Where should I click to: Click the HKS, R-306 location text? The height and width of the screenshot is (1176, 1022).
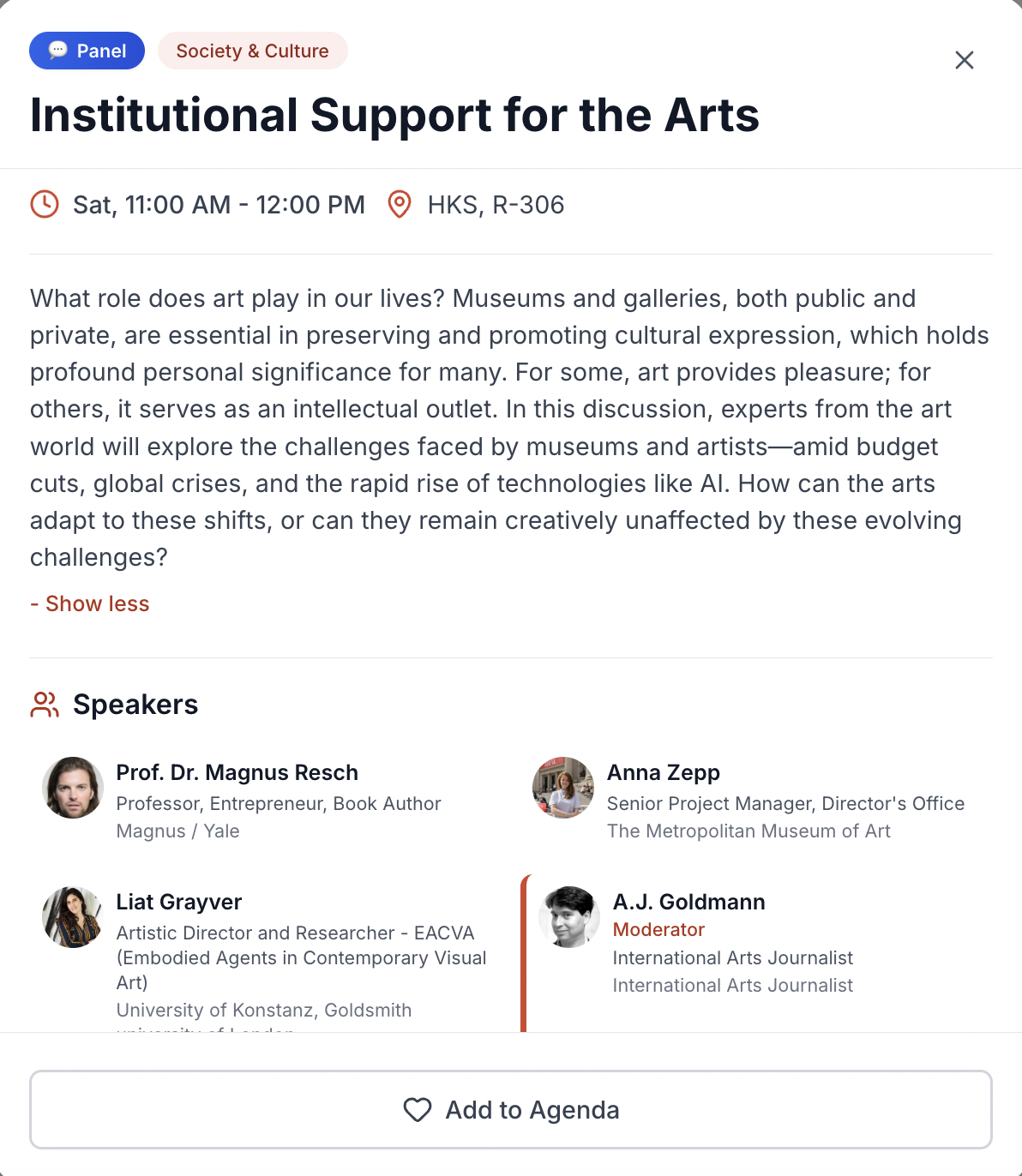pos(496,205)
